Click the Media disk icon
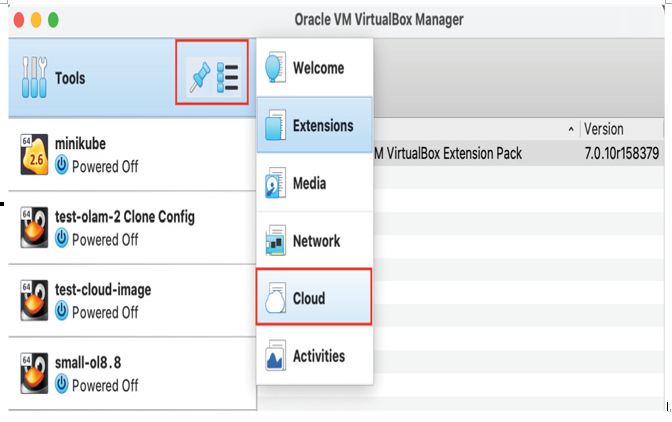Image resolution: width=672 pixels, height=422 pixels. click(x=275, y=183)
